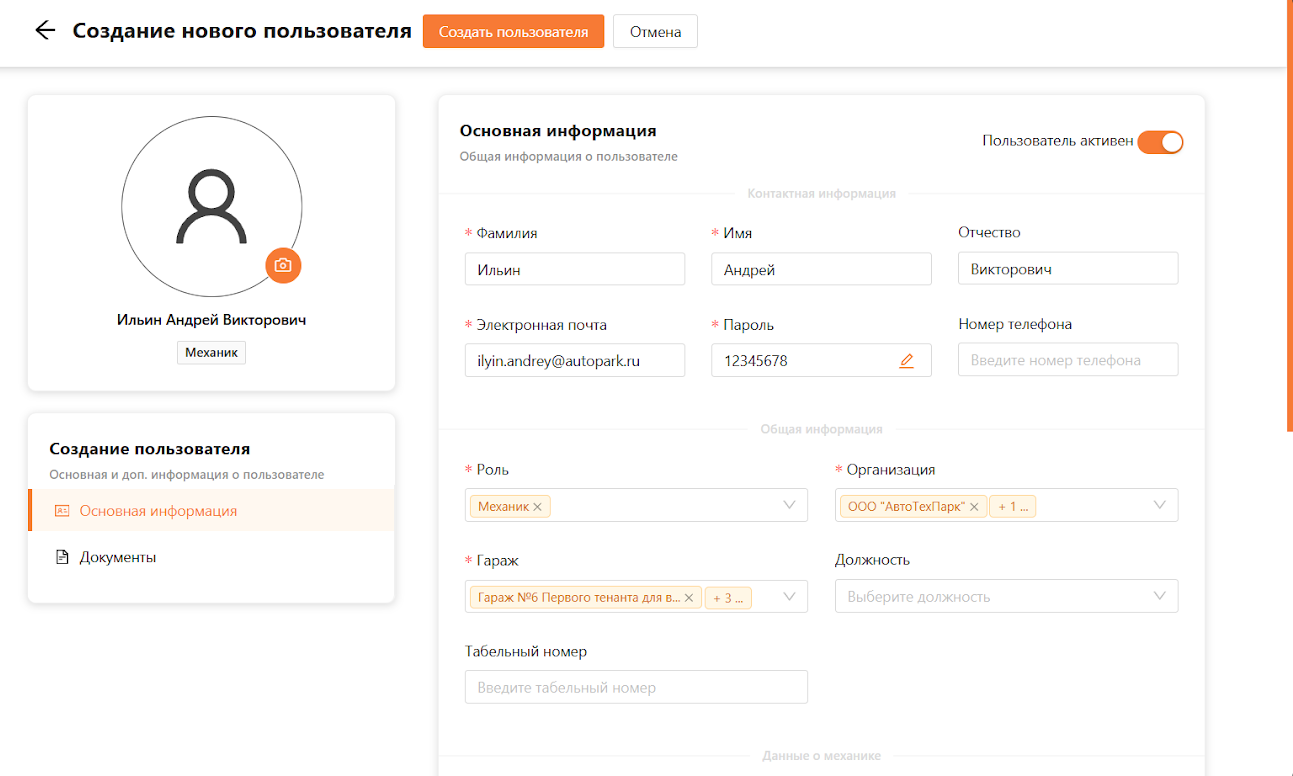Click the Электронная почта input field
Viewport: 1293px width, 776px height.
[x=575, y=361]
